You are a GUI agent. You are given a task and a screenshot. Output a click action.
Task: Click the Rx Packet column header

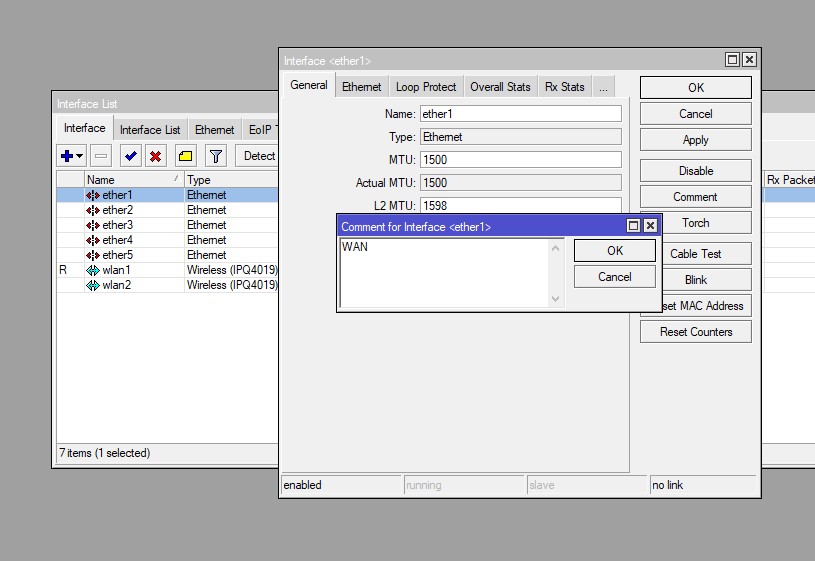pos(790,180)
